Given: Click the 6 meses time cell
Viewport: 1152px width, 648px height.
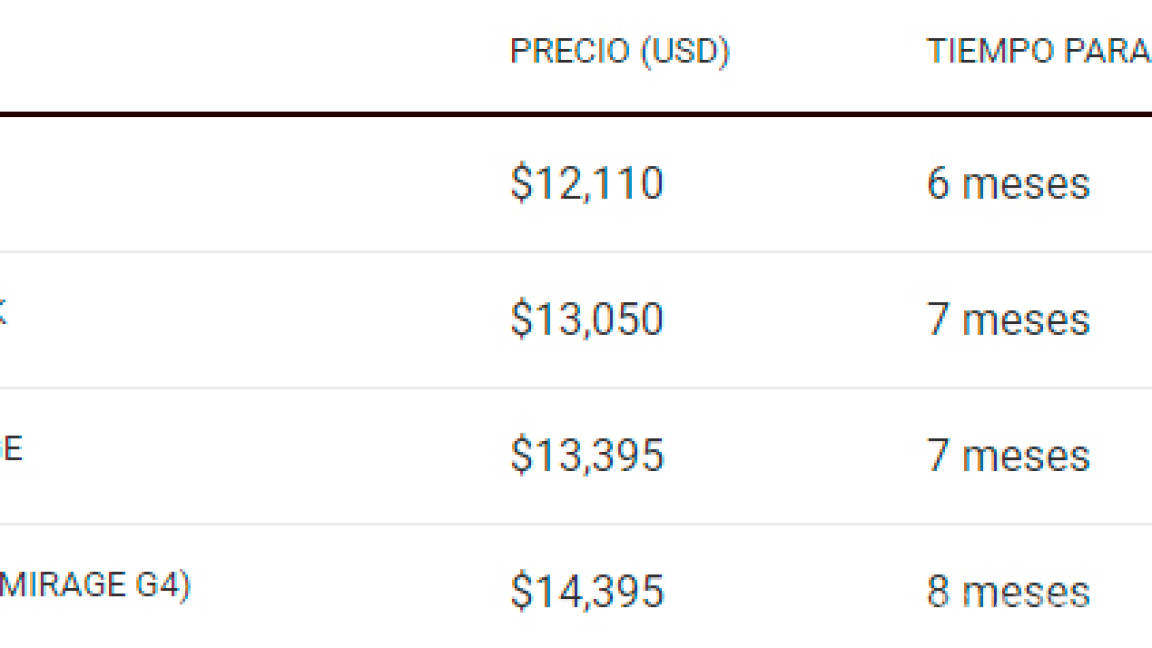Looking at the screenshot, I should (1008, 184).
